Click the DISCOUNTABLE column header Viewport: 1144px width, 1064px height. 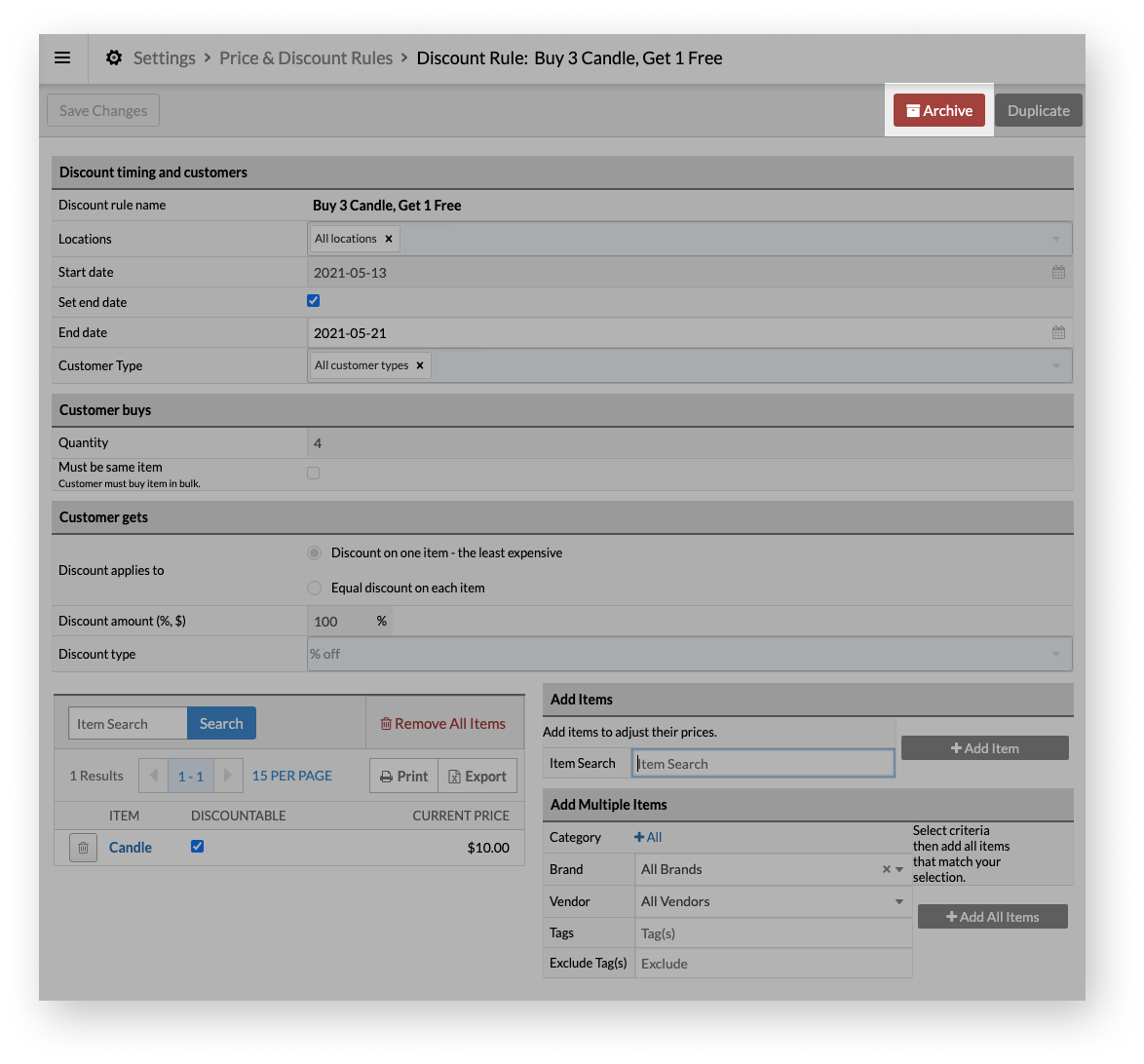tap(239, 816)
